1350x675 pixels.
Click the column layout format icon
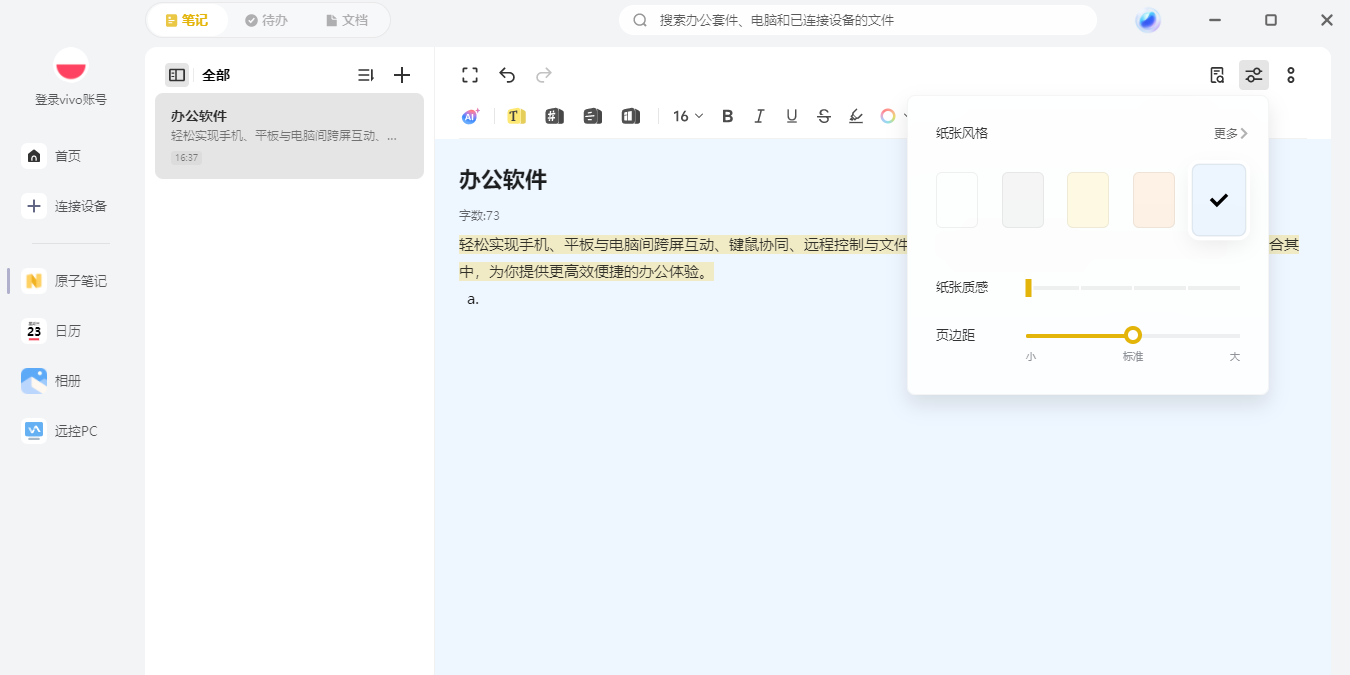click(630, 116)
